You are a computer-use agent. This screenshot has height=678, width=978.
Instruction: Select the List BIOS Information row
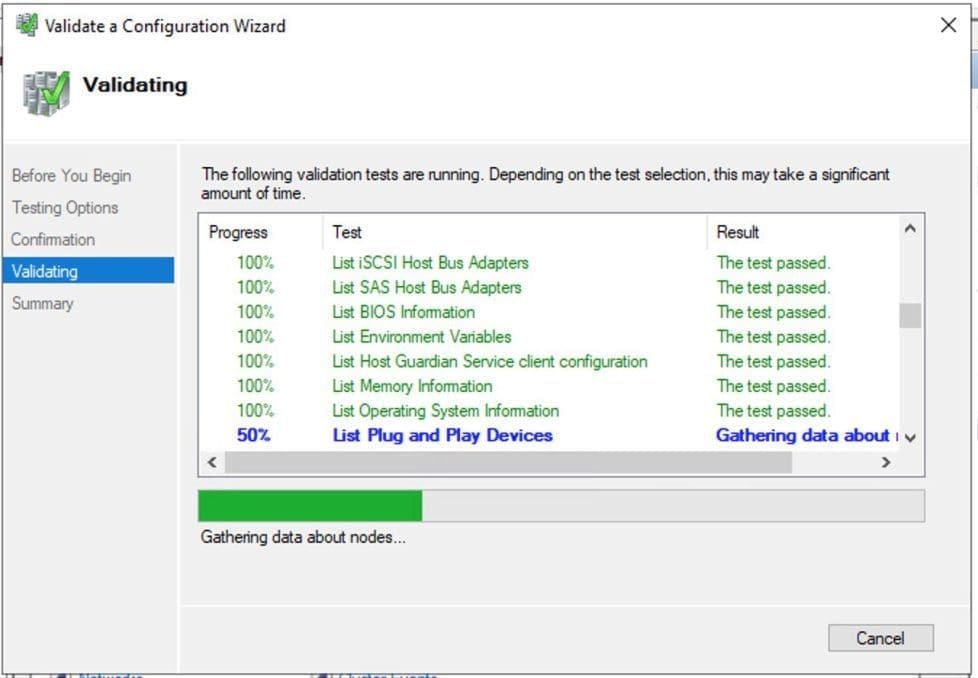click(x=403, y=312)
